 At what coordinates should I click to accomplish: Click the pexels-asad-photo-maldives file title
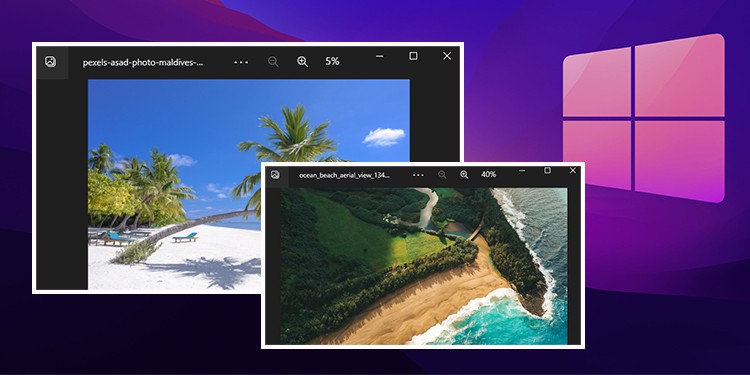tap(143, 63)
